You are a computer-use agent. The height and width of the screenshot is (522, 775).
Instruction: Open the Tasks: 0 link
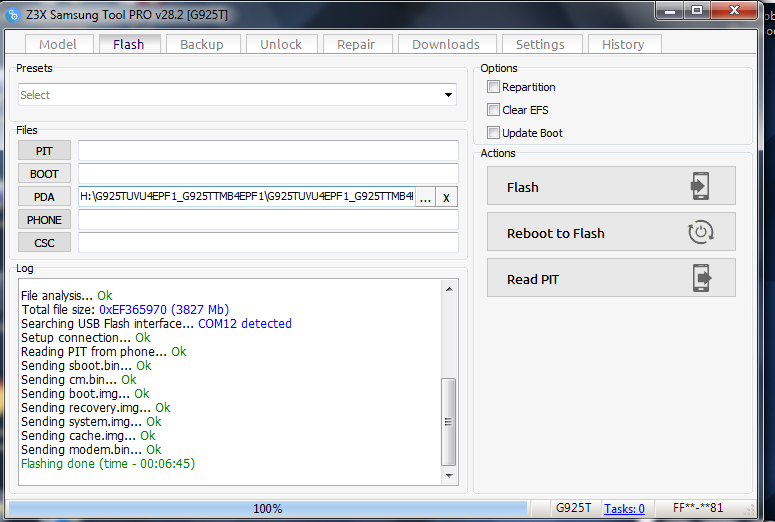click(624, 508)
